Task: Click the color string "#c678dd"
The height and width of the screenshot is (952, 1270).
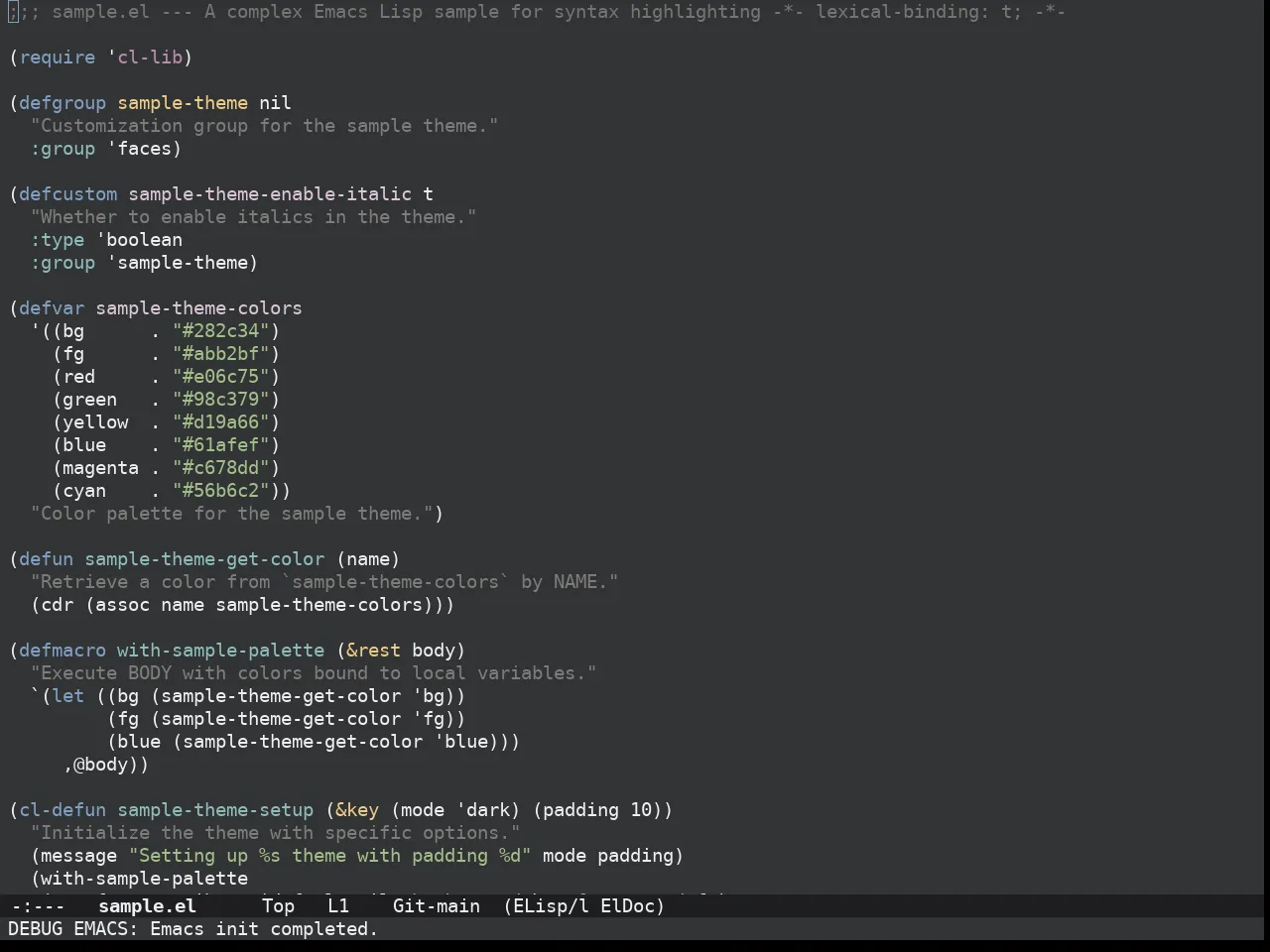Action: click(x=221, y=468)
